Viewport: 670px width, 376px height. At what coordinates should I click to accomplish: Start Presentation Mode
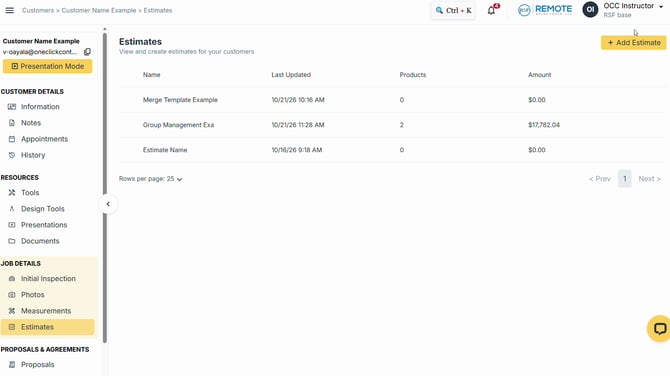(47, 66)
